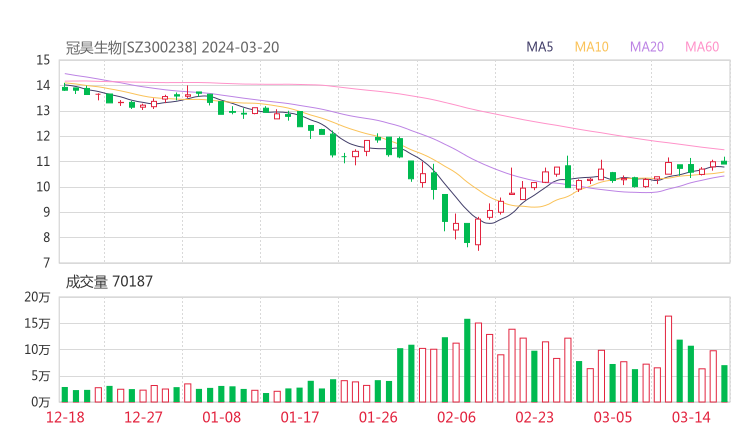Image resolution: width=740 pixels, height=440 pixels.
Task: Click the price axis value 7
Action: tap(46, 263)
